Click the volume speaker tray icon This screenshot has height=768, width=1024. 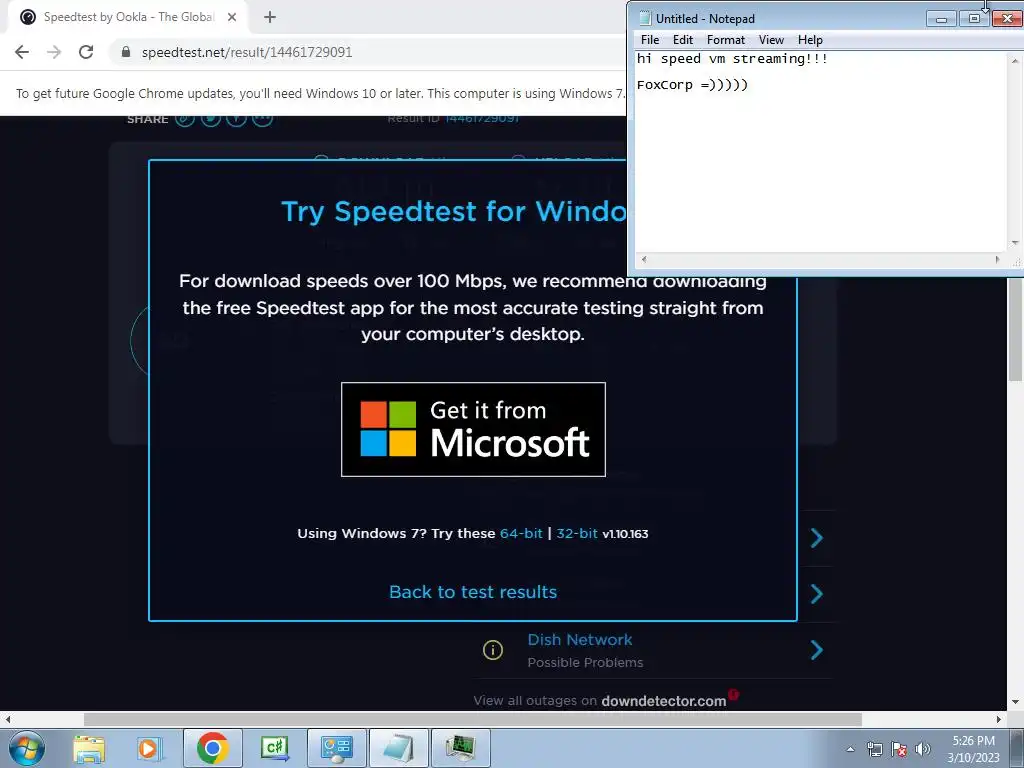(x=922, y=749)
